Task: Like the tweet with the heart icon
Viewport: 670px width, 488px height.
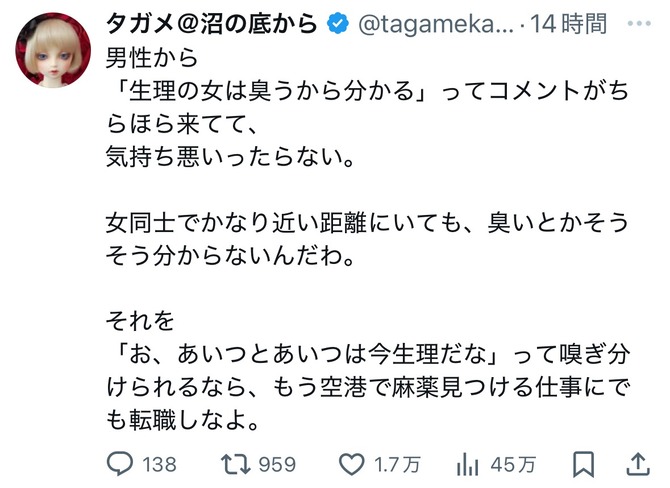Action: pyautogui.click(x=351, y=464)
